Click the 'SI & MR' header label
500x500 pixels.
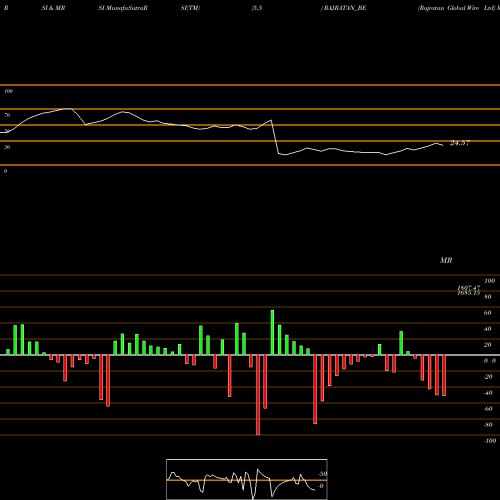(53, 8)
